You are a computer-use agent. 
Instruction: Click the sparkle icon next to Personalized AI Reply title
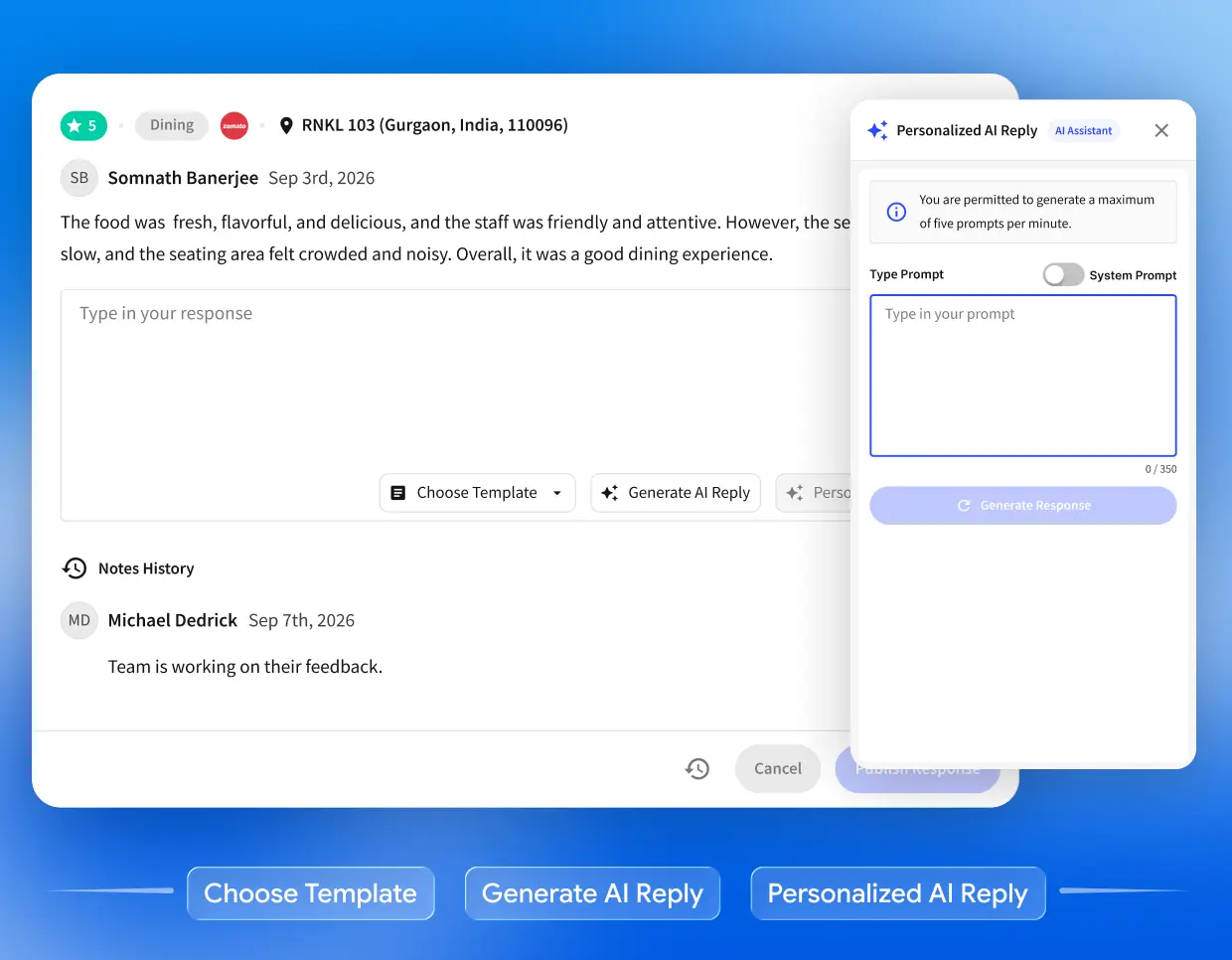[878, 130]
